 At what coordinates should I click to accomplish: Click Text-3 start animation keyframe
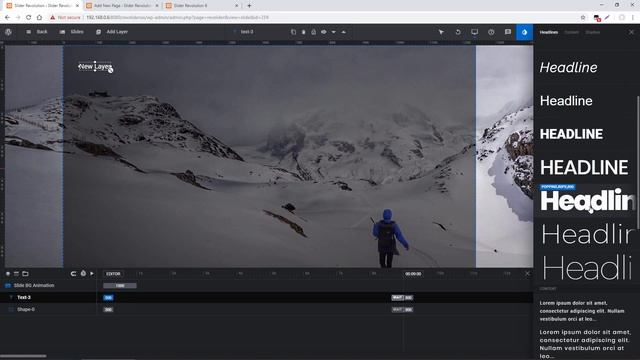coord(108,298)
